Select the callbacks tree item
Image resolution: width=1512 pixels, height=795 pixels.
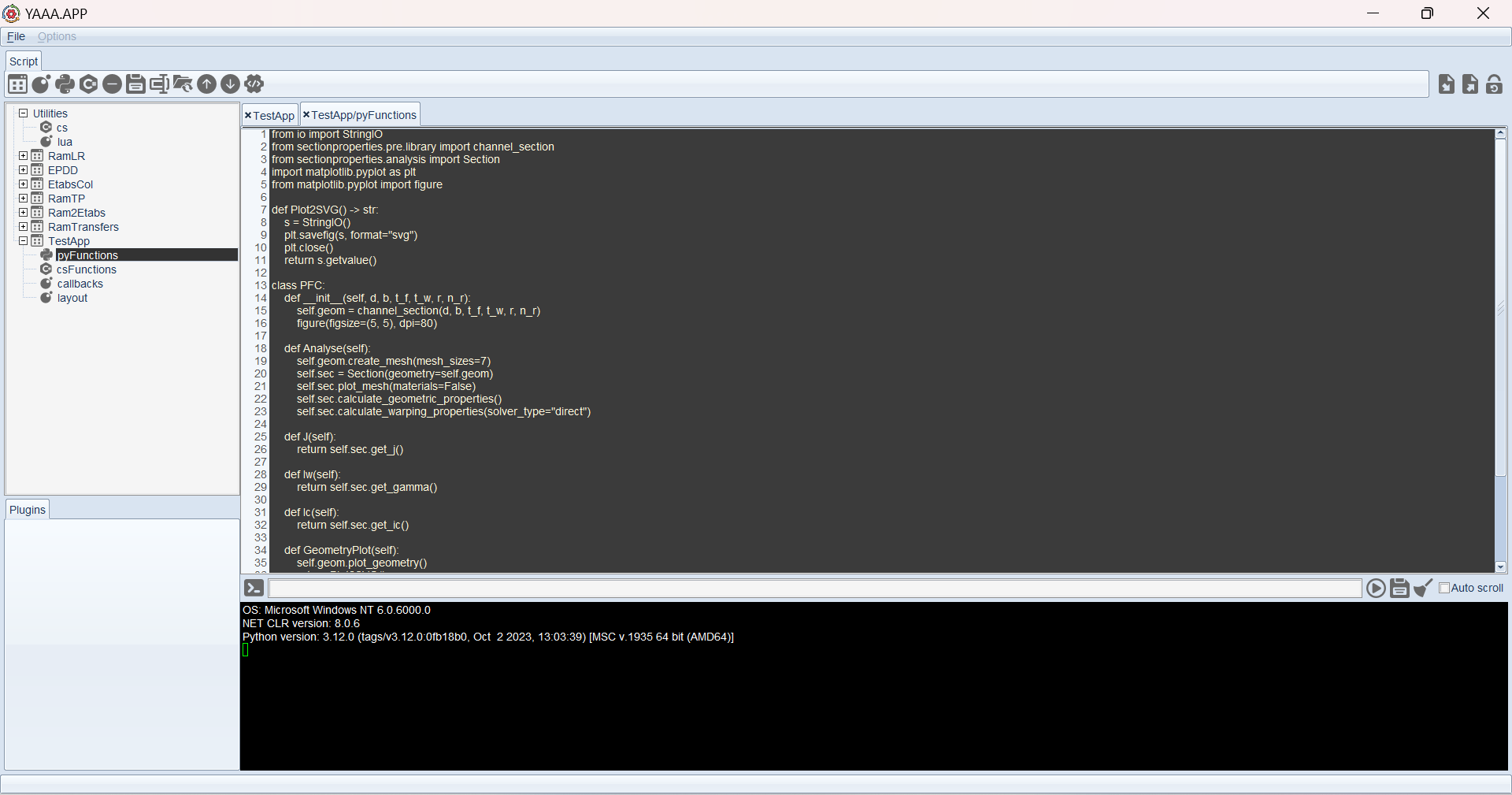80,284
